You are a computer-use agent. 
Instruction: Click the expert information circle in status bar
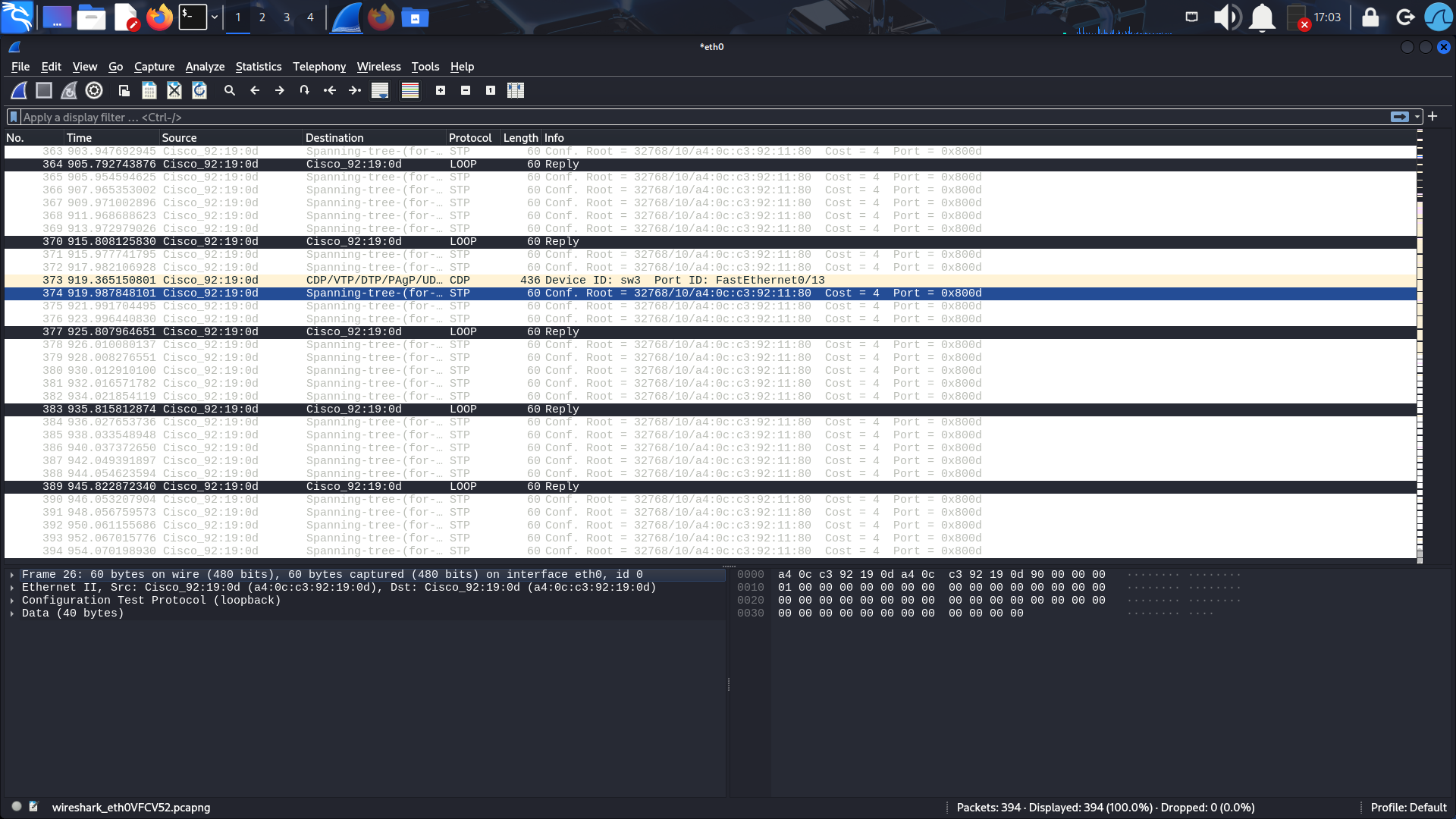(17, 807)
